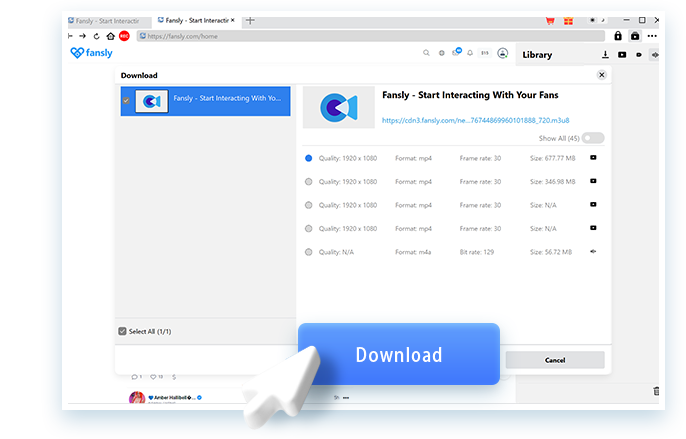Click the fansly logo
The height and width of the screenshot is (439, 686).
point(91,53)
